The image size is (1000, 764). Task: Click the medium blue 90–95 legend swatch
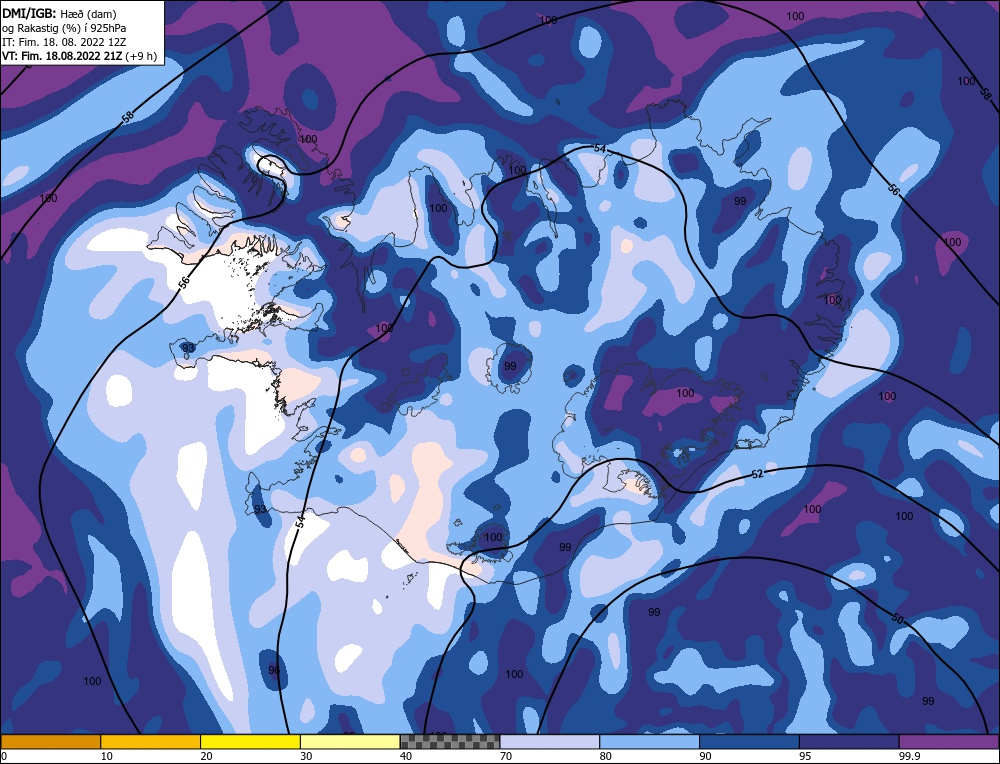(749, 741)
